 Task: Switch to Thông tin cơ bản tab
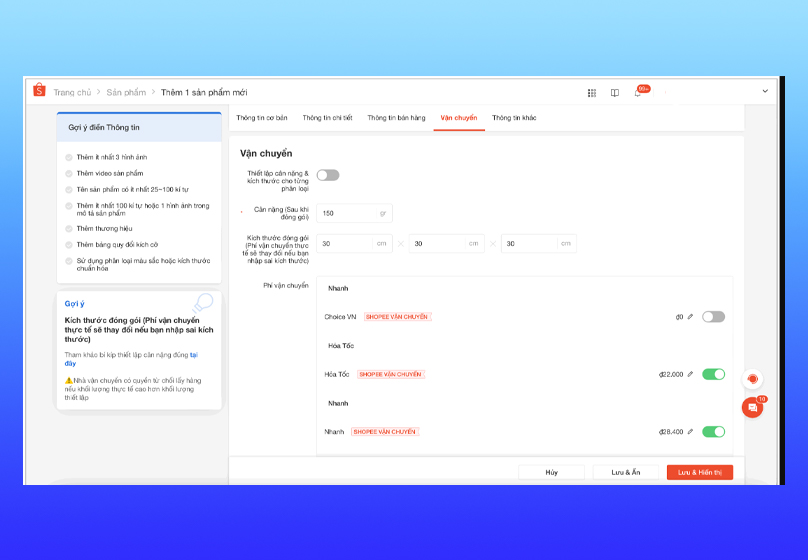(x=262, y=118)
